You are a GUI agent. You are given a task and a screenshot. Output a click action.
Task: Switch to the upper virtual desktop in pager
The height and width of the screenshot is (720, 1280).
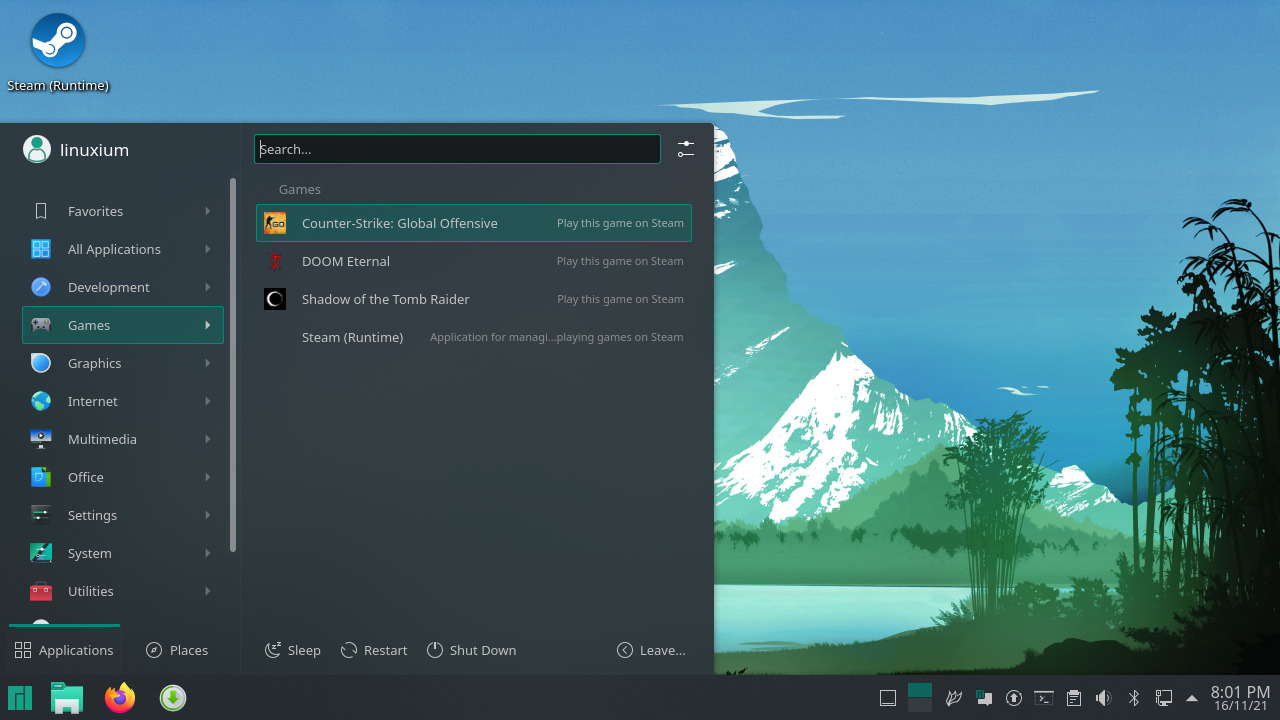(920, 690)
